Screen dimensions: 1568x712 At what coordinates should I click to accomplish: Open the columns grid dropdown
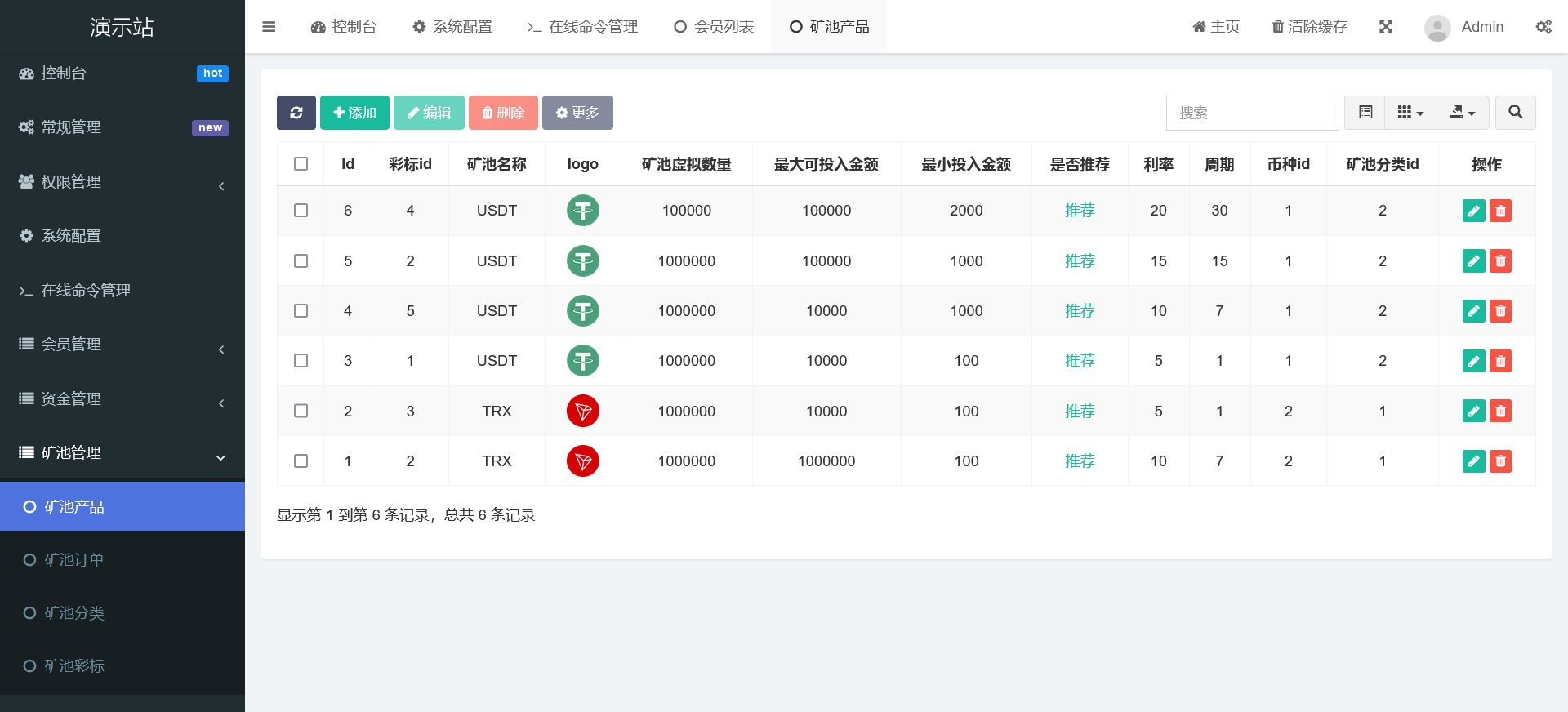(x=1410, y=113)
